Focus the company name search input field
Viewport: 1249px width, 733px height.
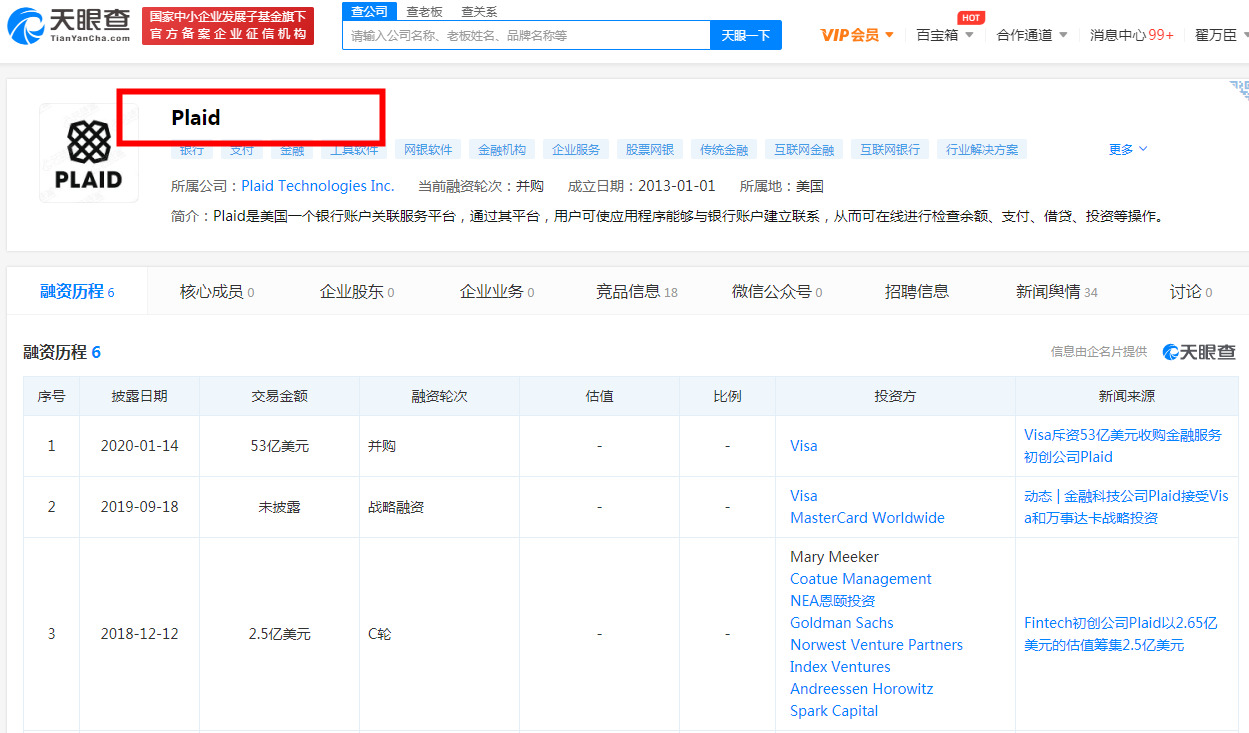pyautogui.click(x=526, y=35)
